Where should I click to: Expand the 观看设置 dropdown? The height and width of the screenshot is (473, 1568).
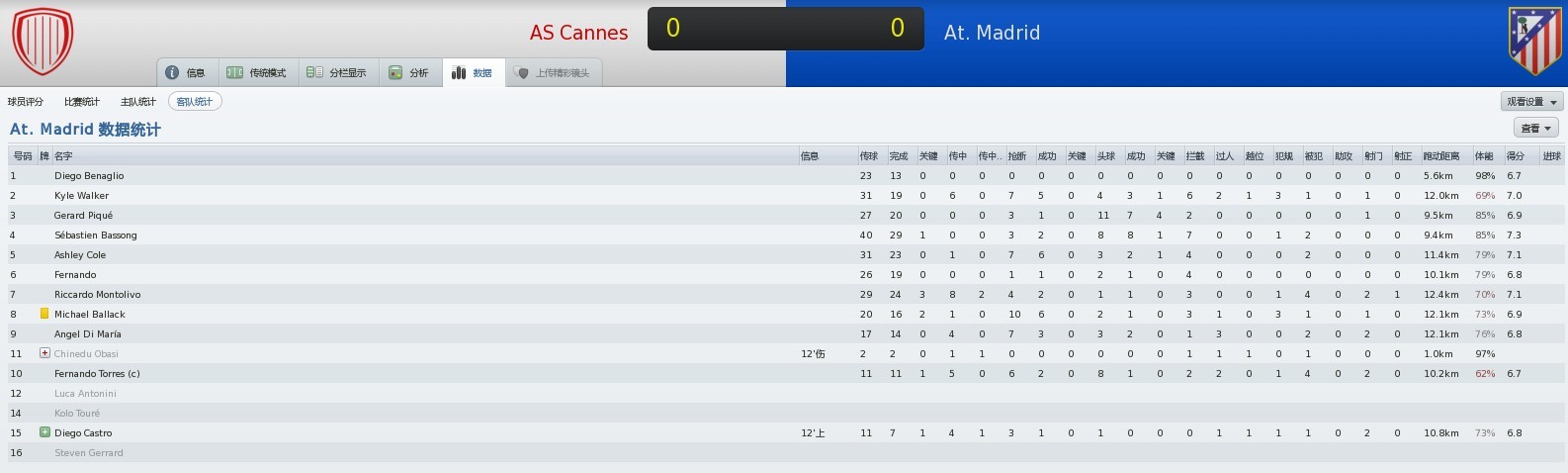1531,102
